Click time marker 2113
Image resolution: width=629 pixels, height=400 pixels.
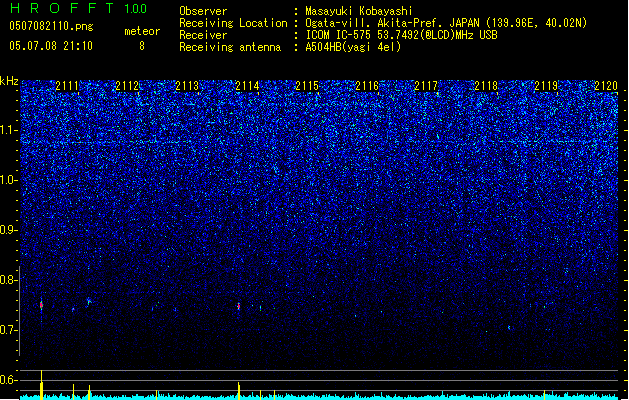point(187,86)
